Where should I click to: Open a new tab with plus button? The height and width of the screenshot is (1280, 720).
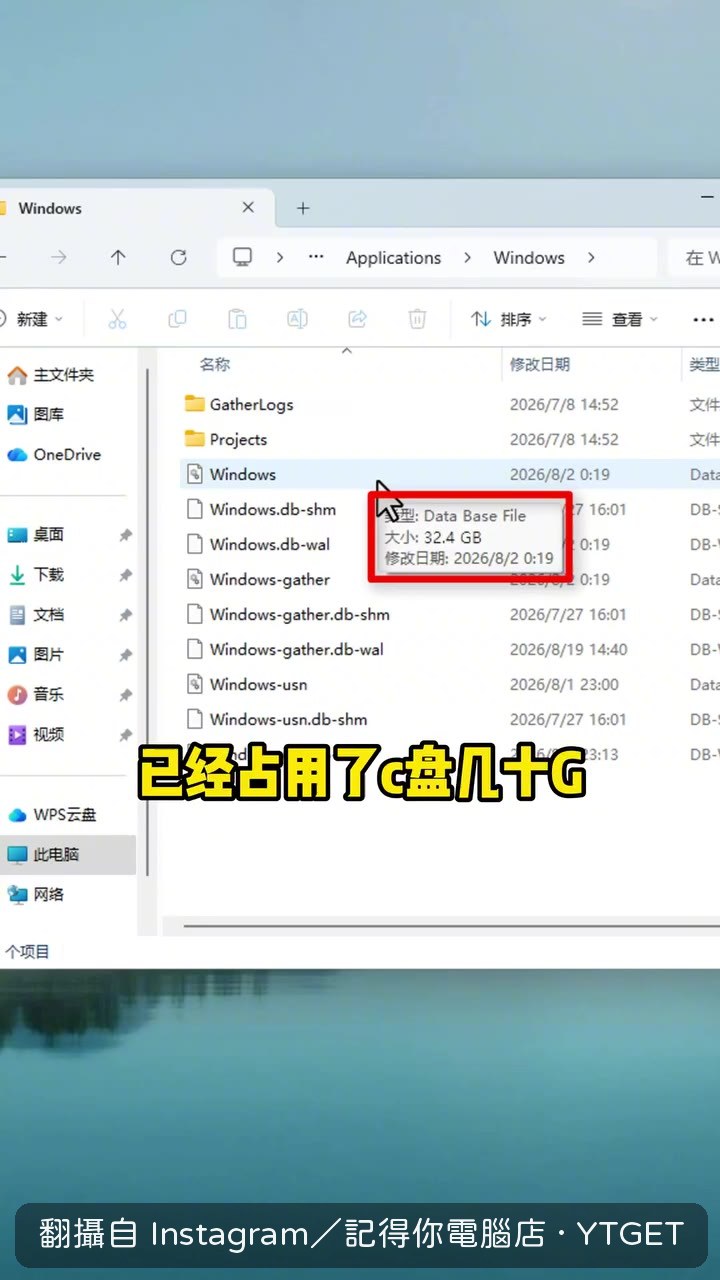pyautogui.click(x=303, y=208)
